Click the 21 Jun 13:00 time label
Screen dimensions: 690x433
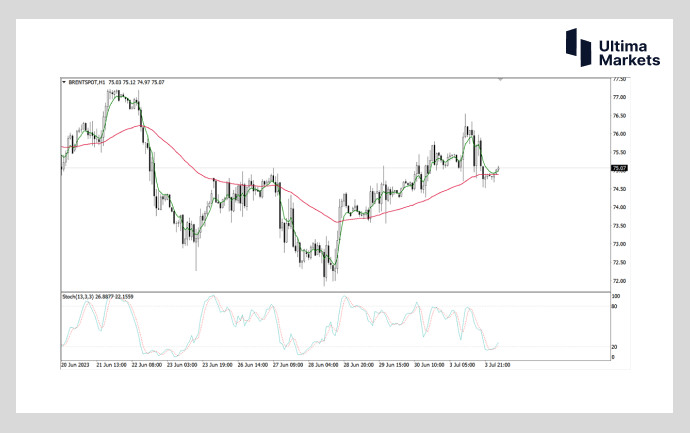pos(111,365)
